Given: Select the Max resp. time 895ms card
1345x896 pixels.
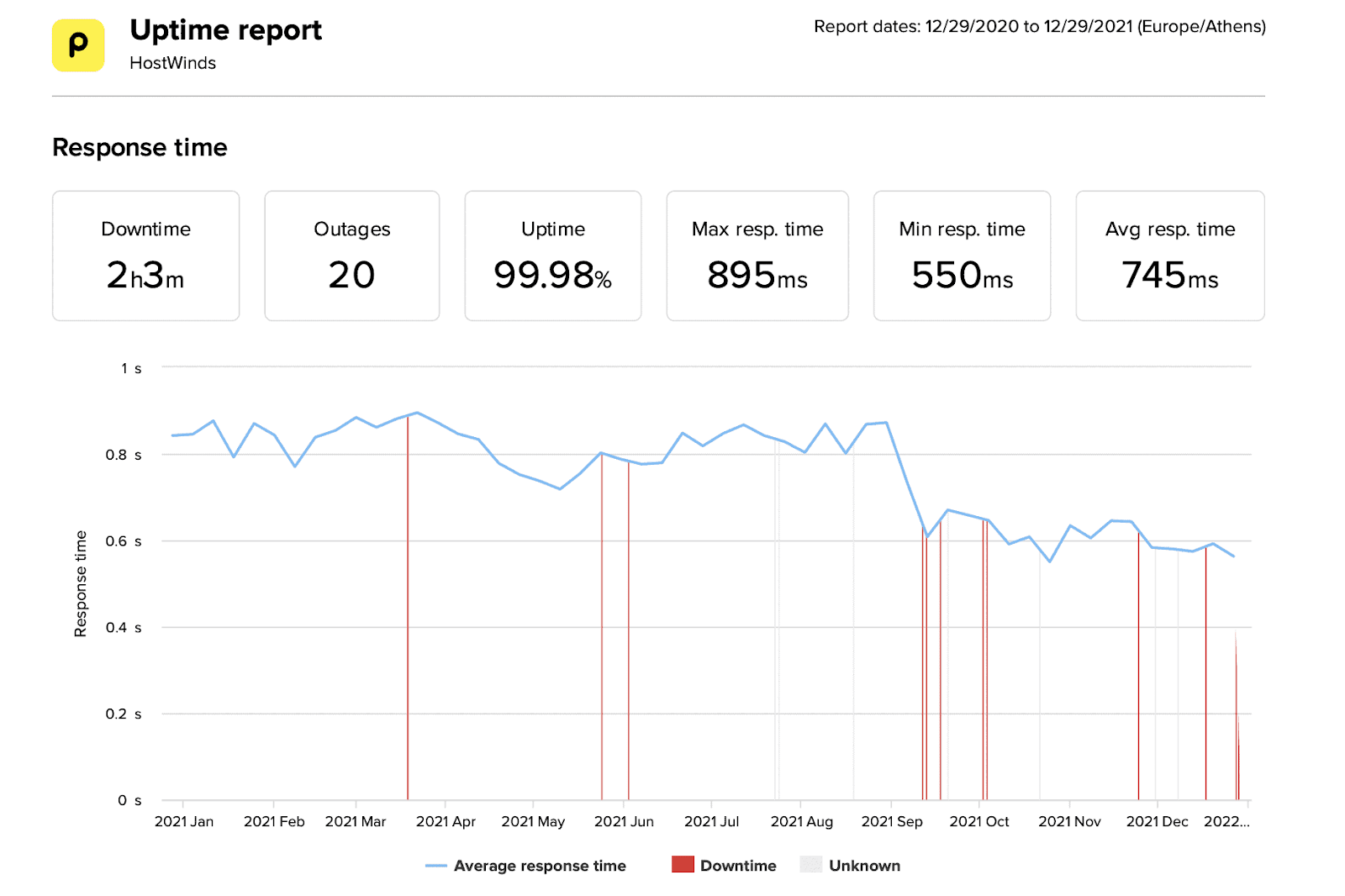Looking at the screenshot, I should coord(757,256).
